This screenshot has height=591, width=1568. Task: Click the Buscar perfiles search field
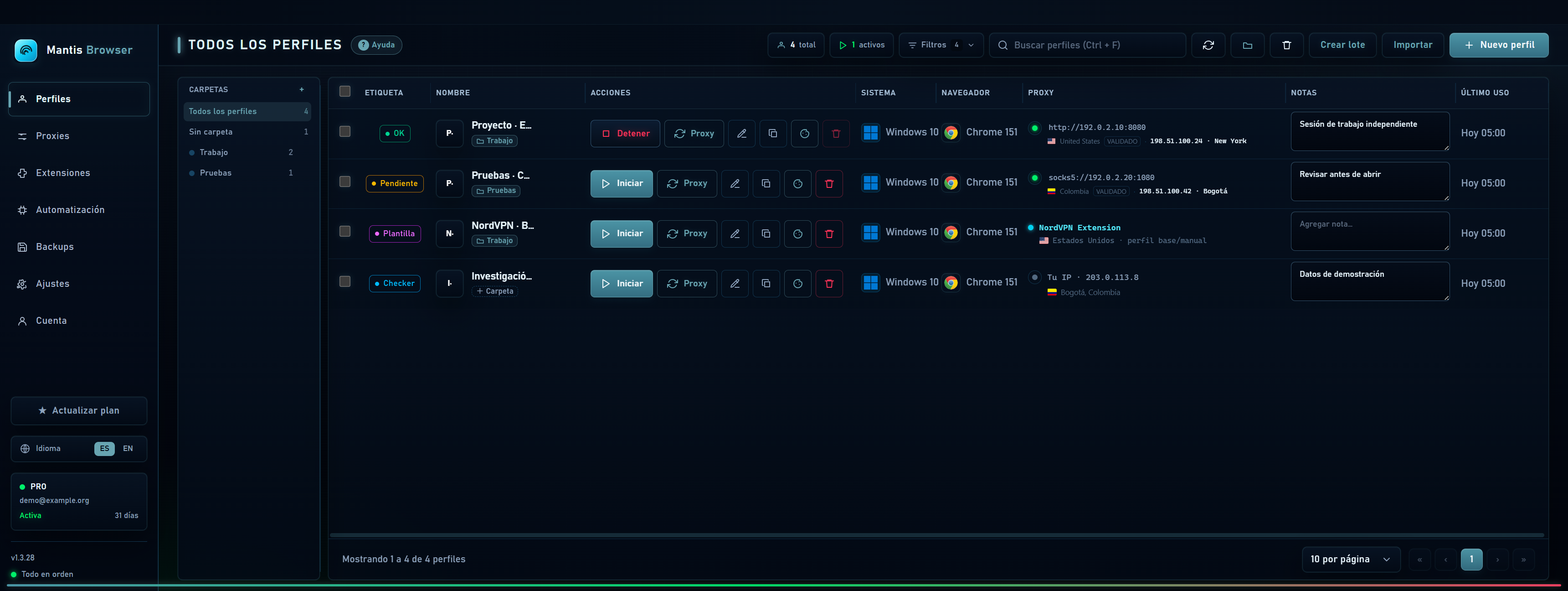[x=1088, y=45]
